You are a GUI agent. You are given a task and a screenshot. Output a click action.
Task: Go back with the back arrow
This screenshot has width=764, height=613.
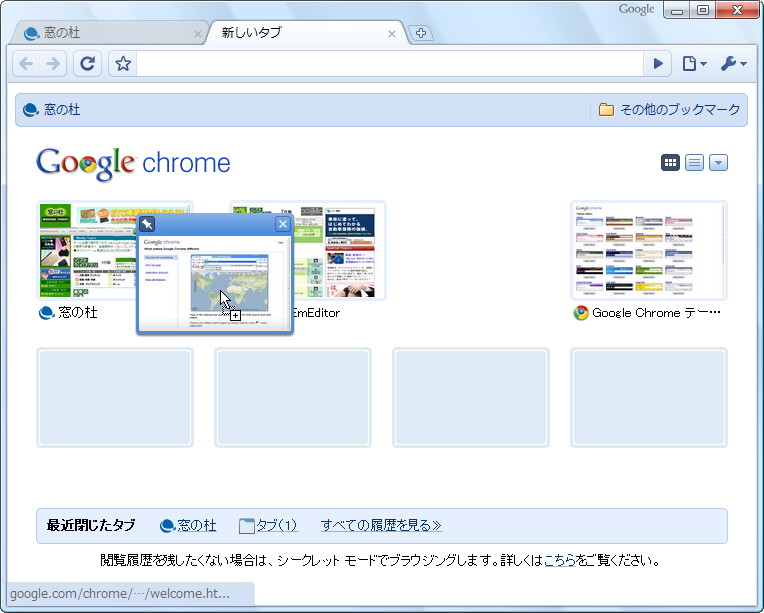tap(26, 63)
